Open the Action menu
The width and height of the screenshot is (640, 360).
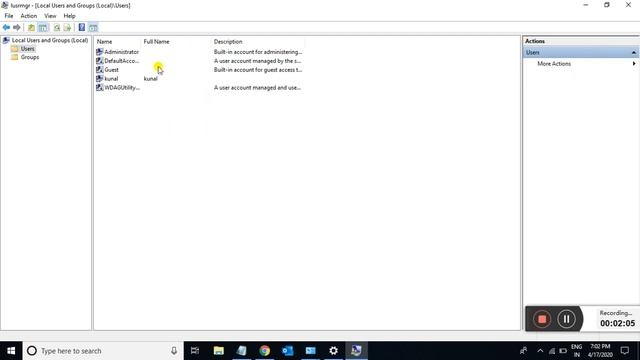29,16
